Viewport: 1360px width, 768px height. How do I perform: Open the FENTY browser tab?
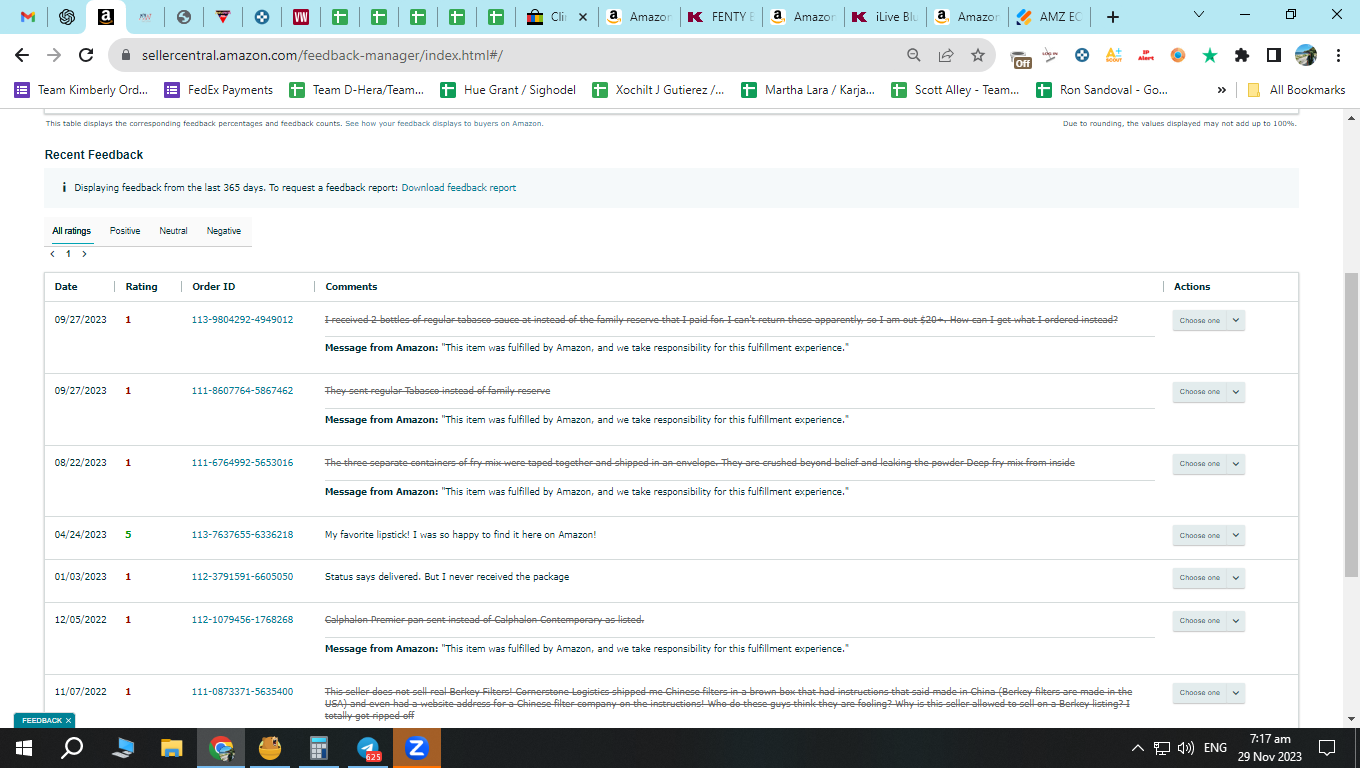coord(721,17)
